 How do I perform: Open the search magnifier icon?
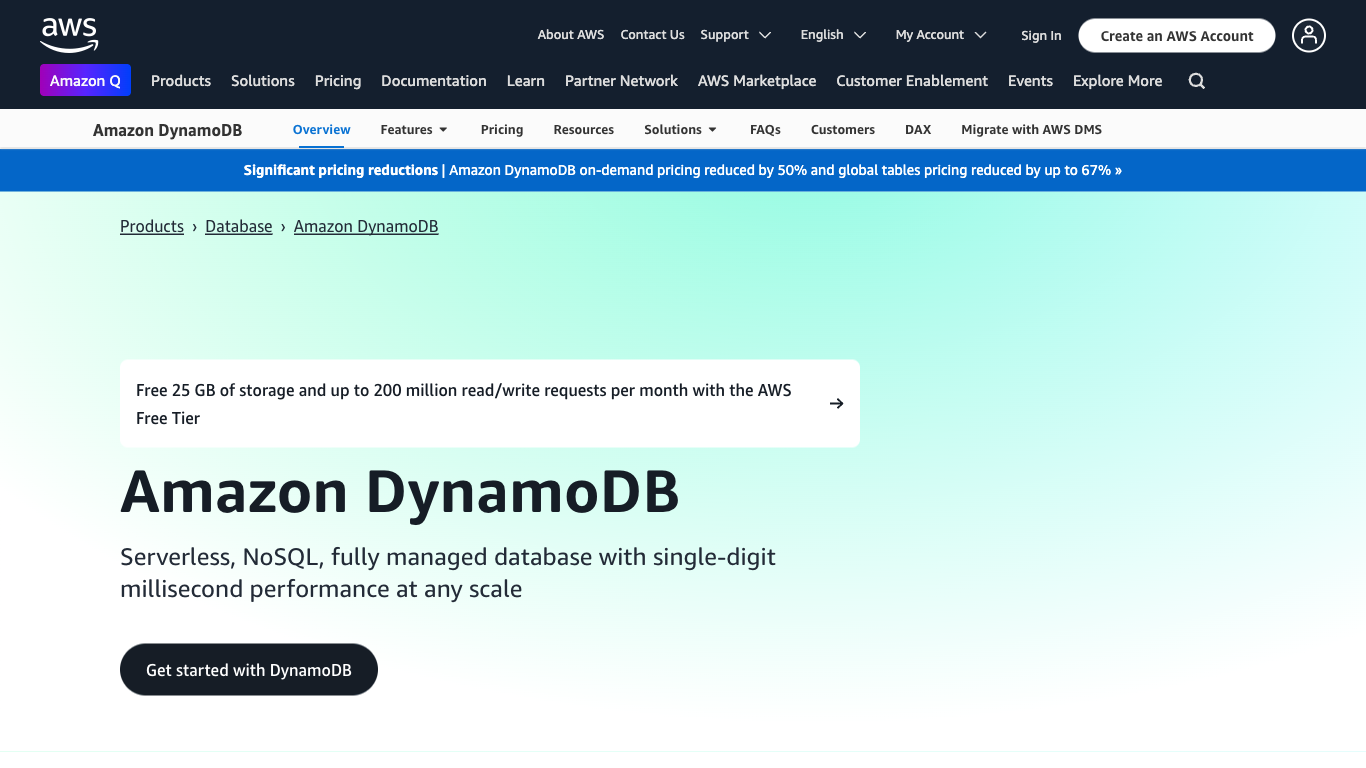point(1197,81)
